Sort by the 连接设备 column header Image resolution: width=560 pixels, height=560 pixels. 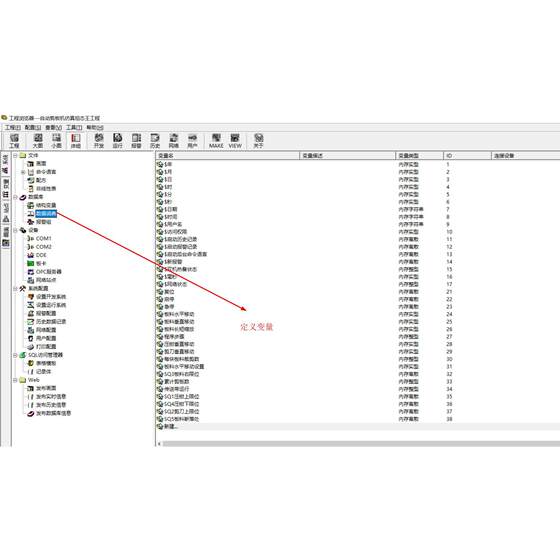(x=526, y=156)
